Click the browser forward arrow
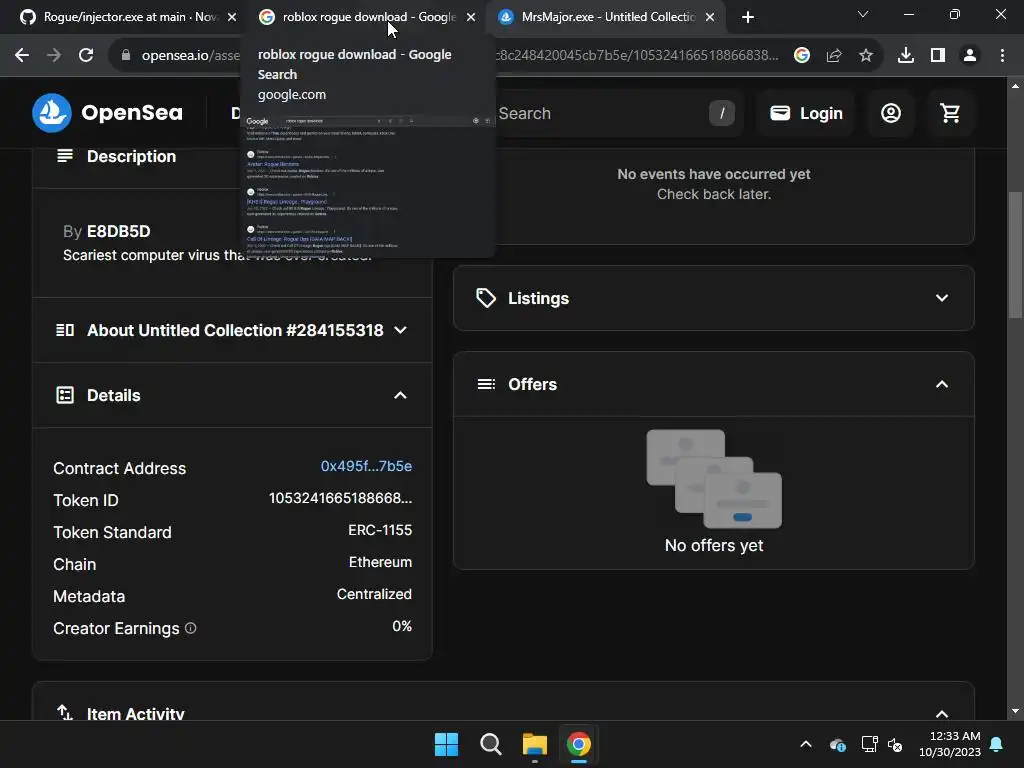The height and width of the screenshot is (768, 1024). [54, 56]
